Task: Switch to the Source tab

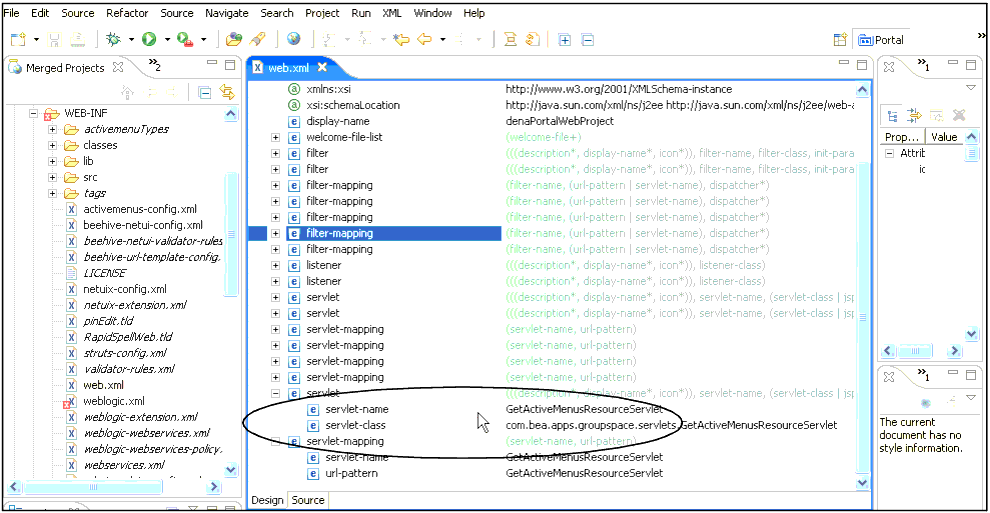Action: pyautogui.click(x=307, y=500)
